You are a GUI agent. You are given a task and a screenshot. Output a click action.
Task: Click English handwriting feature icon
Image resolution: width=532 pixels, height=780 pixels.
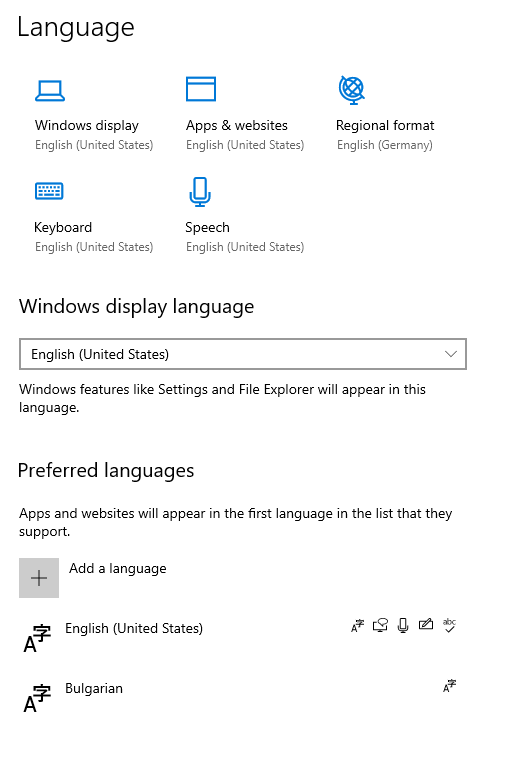point(426,624)
